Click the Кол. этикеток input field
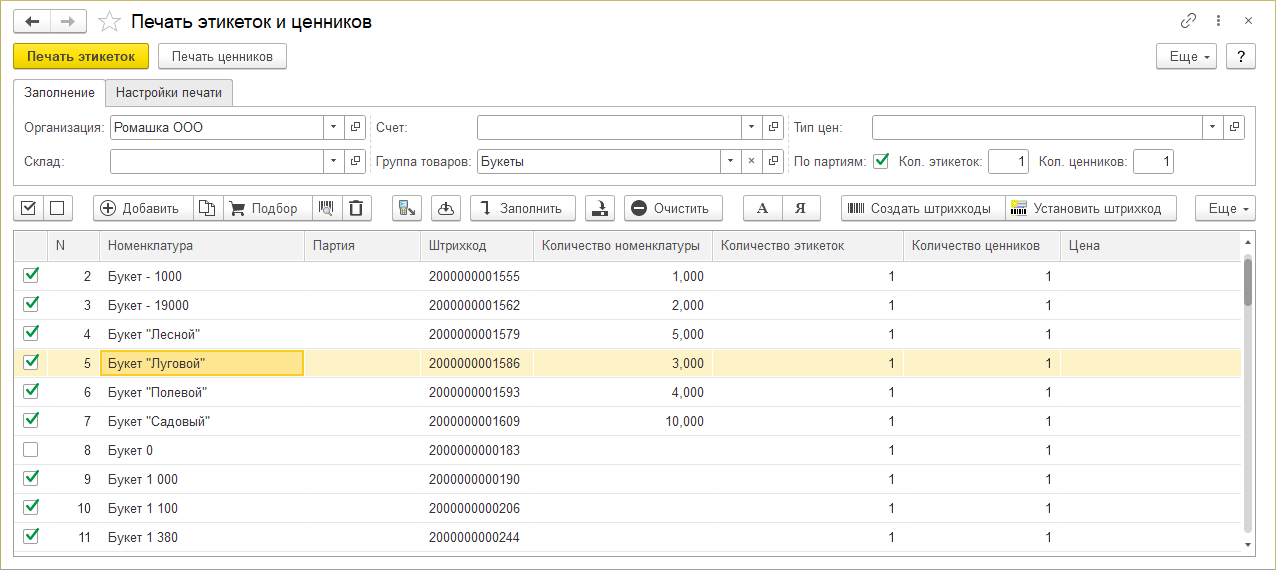 pyautogui.click(x=1008, y=161)
